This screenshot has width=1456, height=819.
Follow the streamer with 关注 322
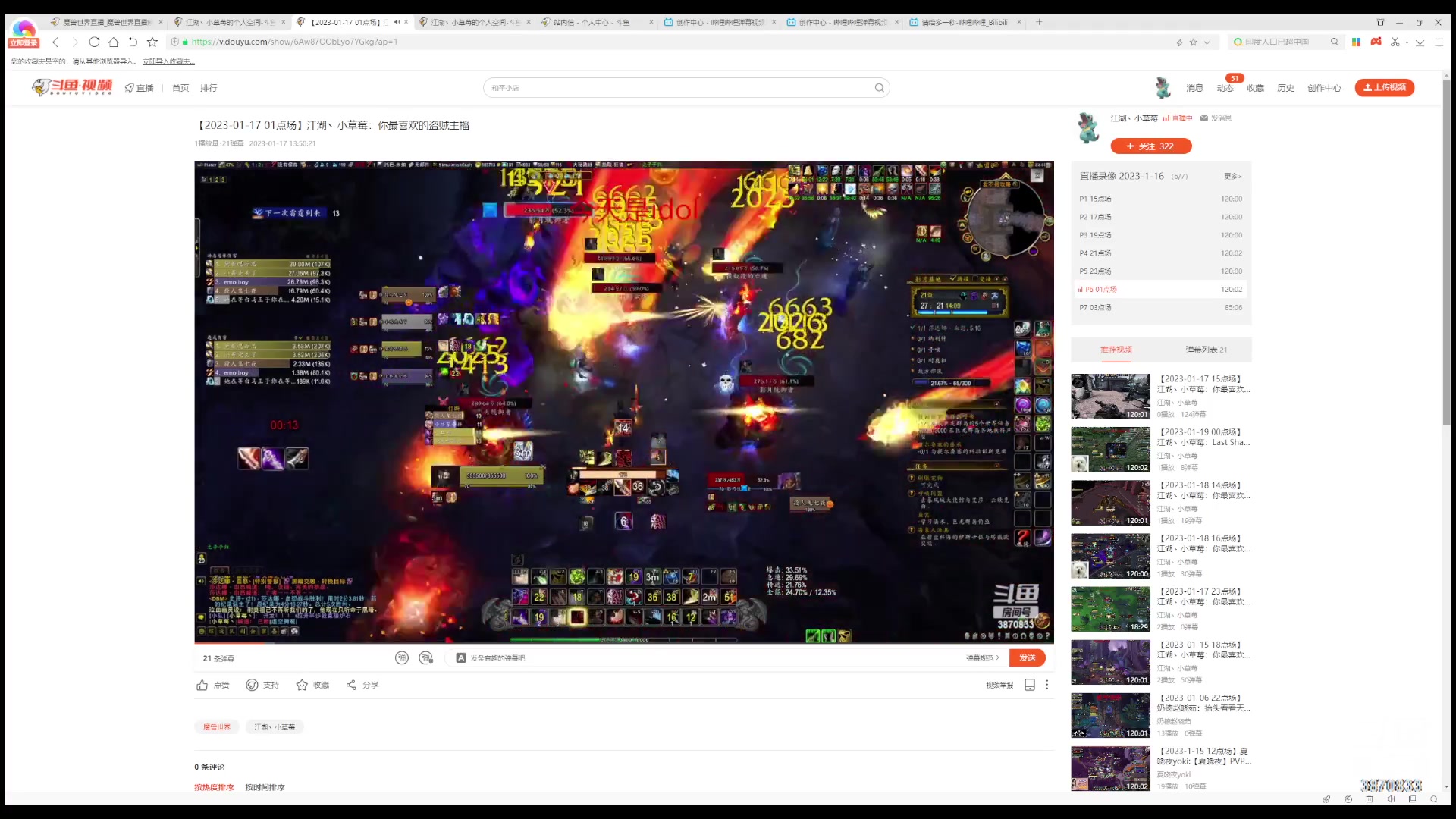pos(1150,146)
